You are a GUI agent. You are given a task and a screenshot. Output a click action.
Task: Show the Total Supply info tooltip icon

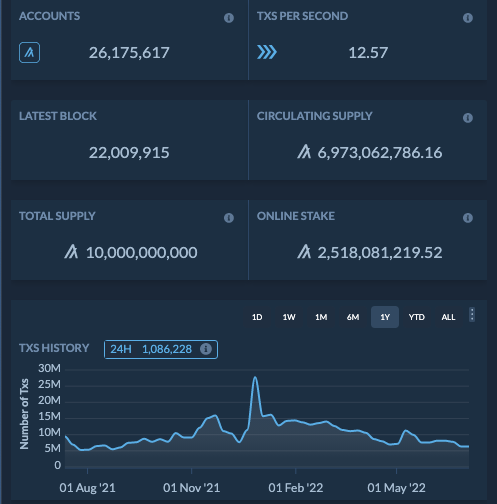click(x=229, y=218)
